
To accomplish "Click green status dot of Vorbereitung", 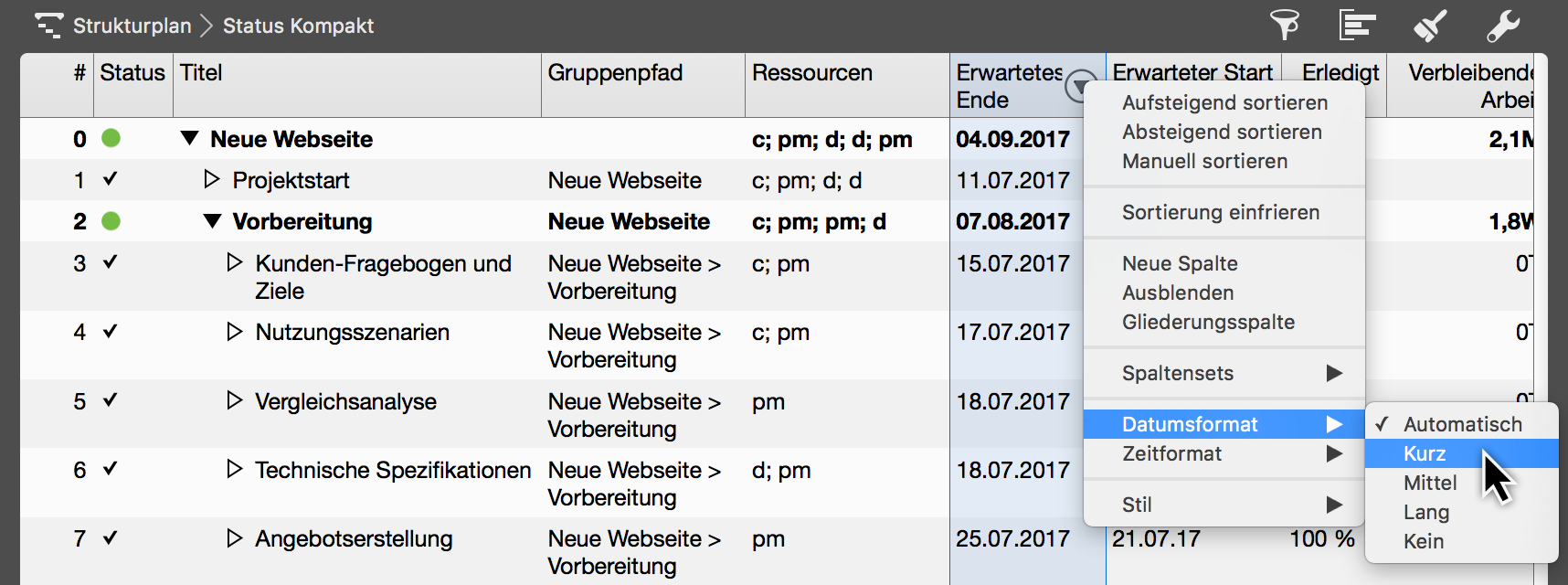I will (111, 221).
